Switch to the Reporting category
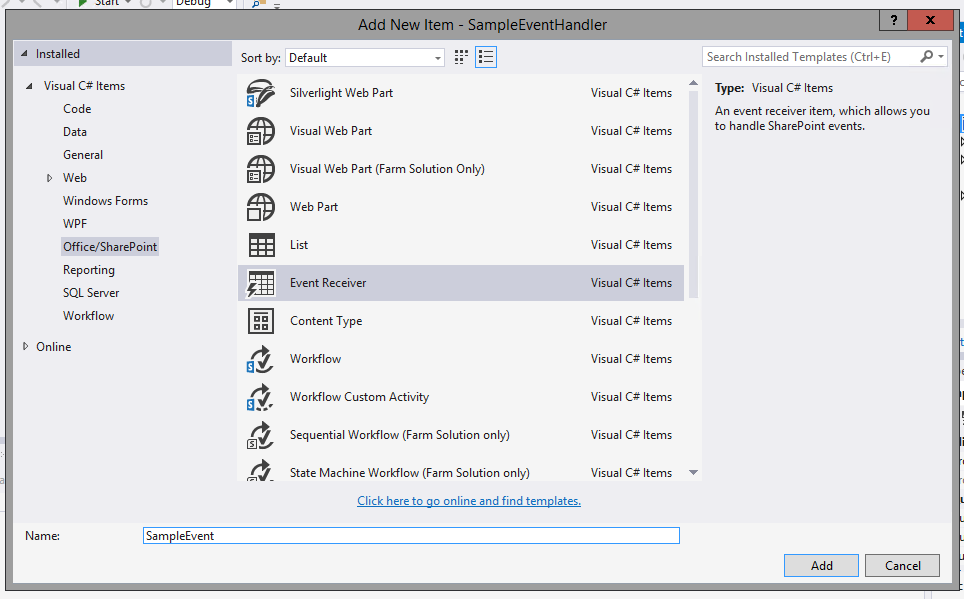Viewport: 964px width, 599px height. [x=88, y=269]
